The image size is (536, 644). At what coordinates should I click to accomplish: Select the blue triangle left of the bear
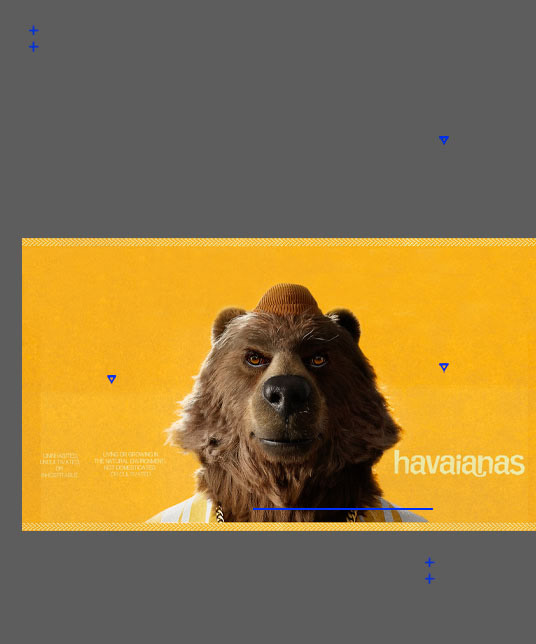[111, 379]
